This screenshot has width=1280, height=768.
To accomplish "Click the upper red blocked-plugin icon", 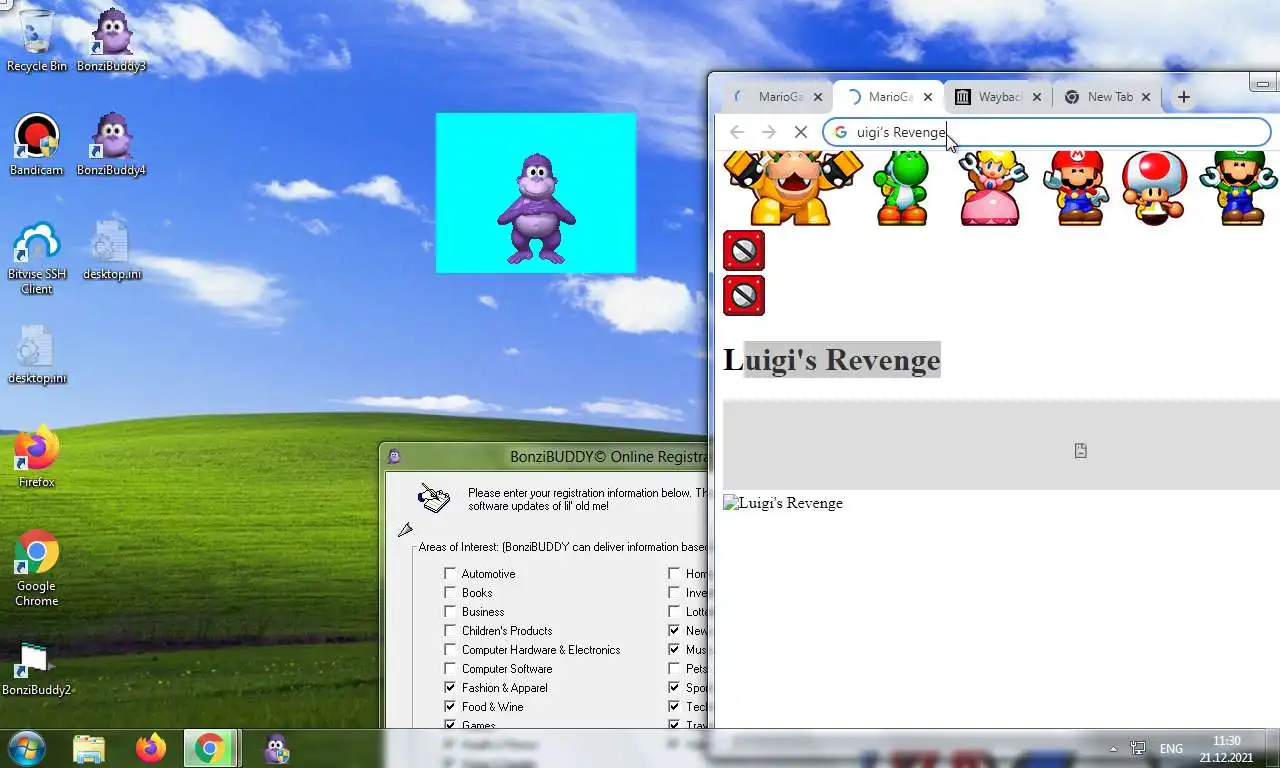I will coord(744,251).
